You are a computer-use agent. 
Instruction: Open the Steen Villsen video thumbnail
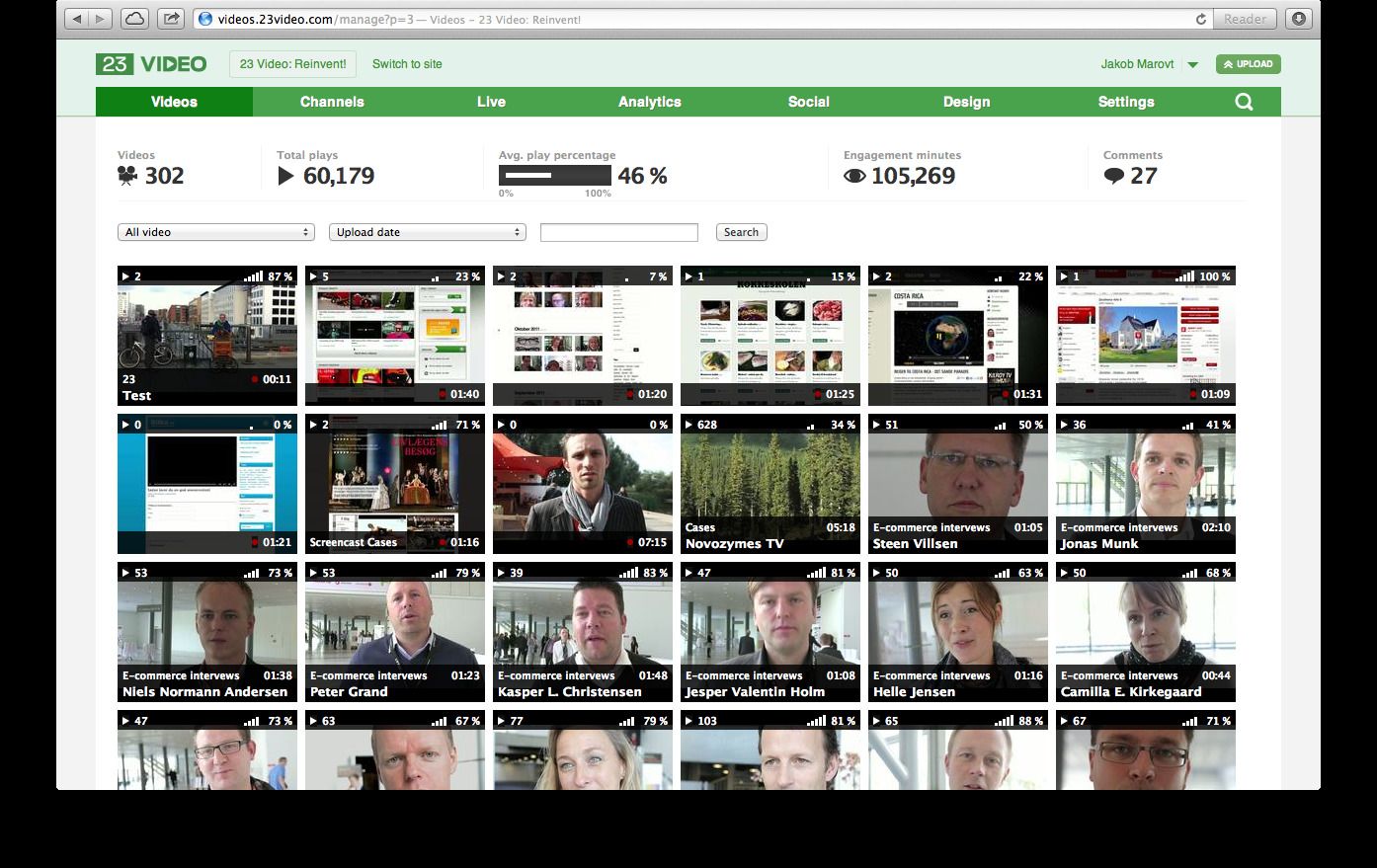[x=957, y=484]
